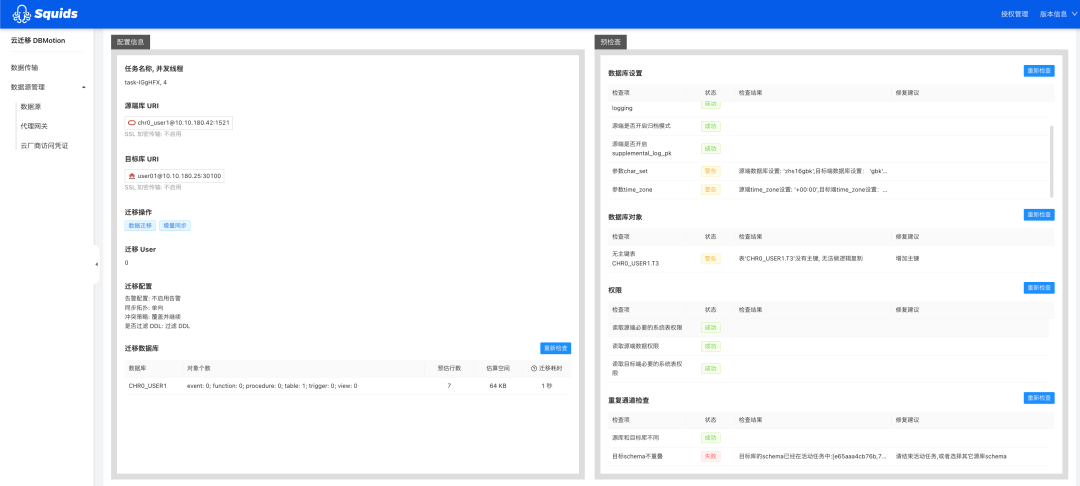Click 重新检查 in 权限 section
1080x486 pixels.
pyautogui.click(x=1039, y=288)
